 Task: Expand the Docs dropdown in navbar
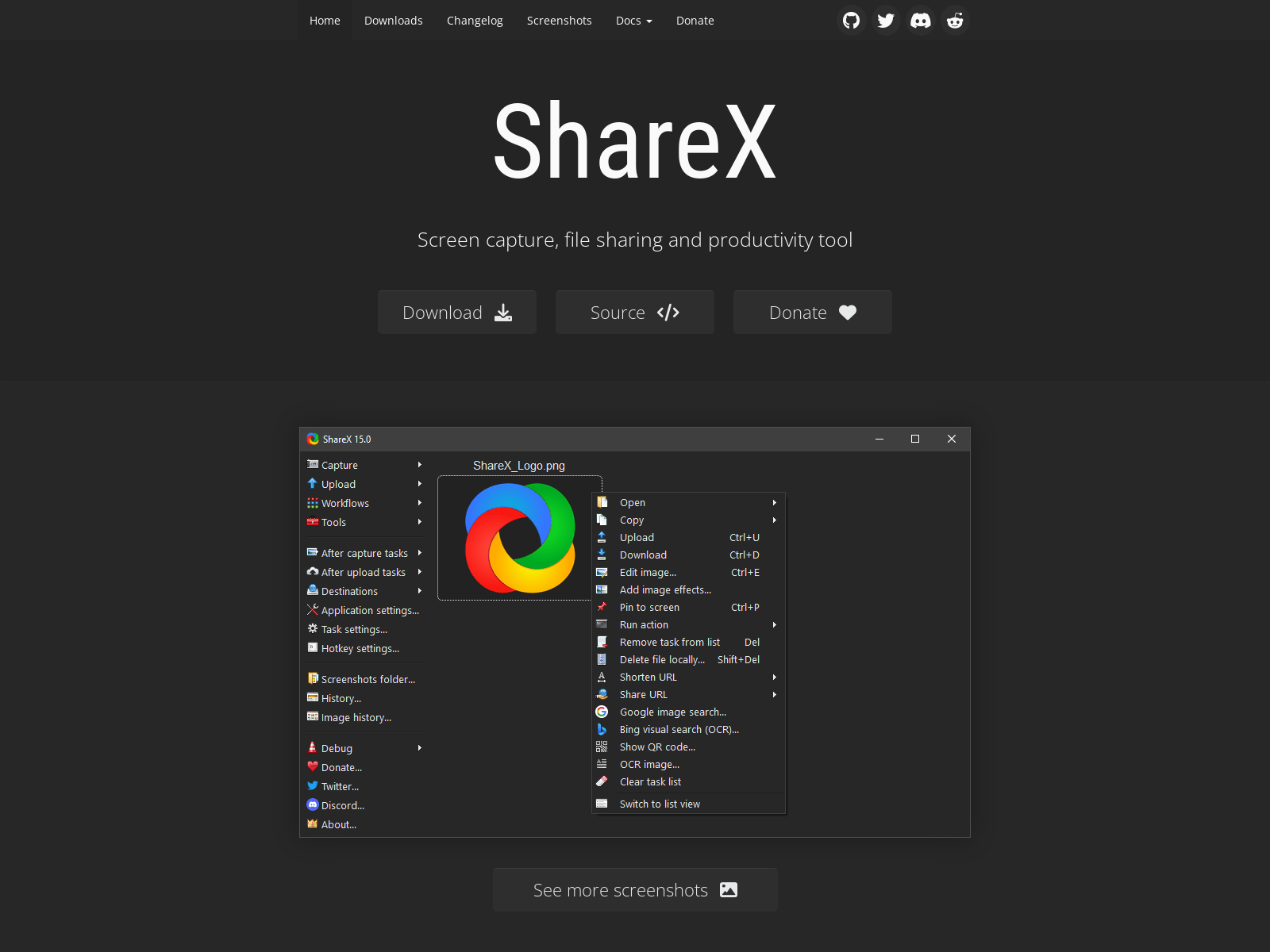(x=633, y=21)
